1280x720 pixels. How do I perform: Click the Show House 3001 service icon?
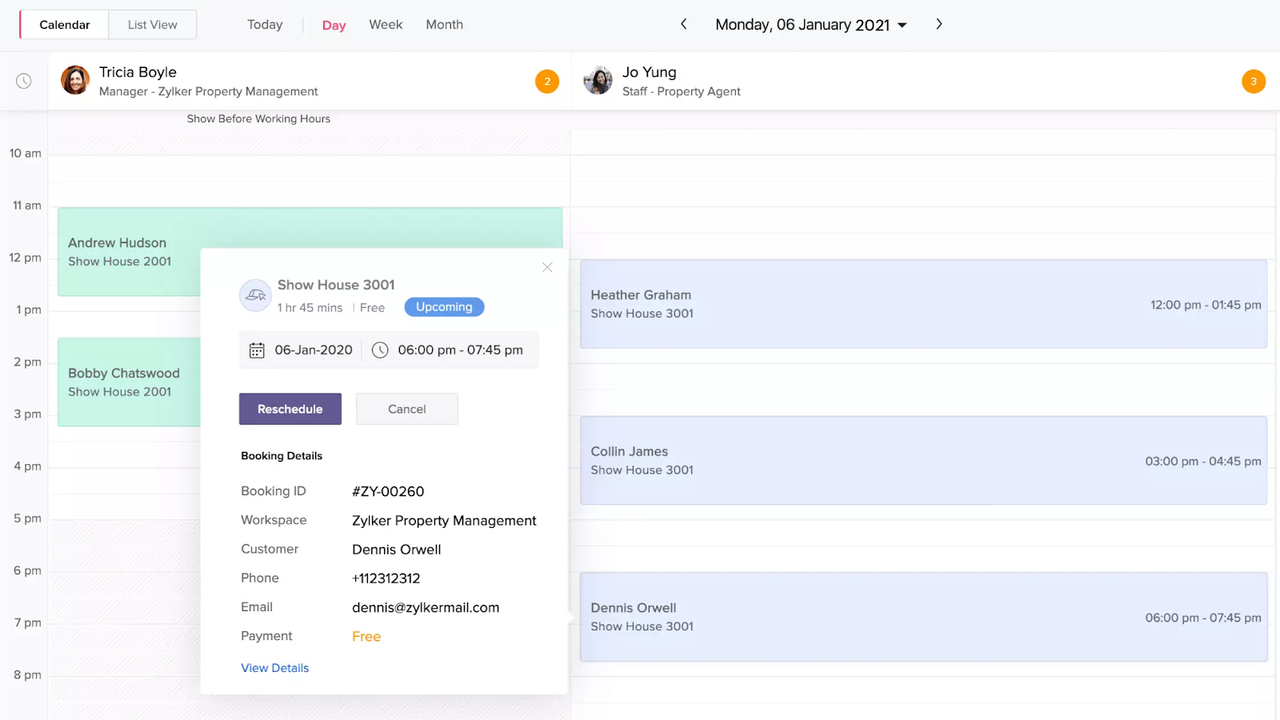click(255, 295)
